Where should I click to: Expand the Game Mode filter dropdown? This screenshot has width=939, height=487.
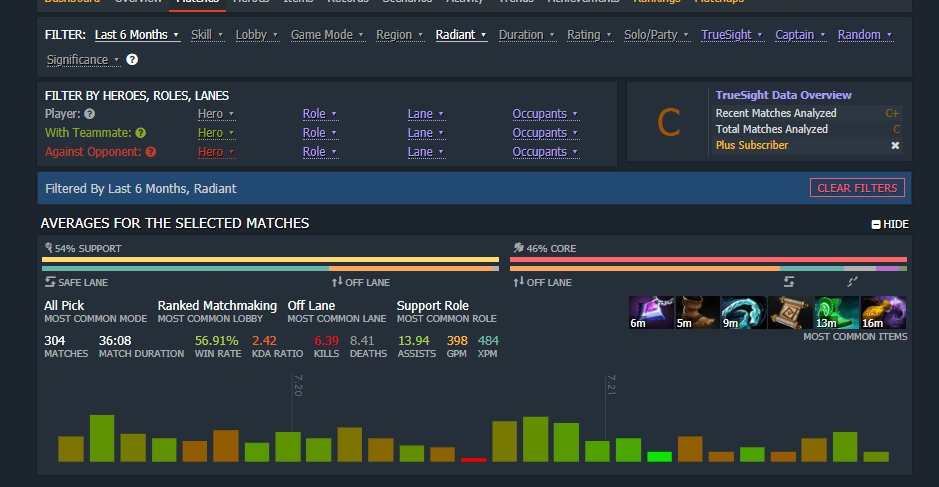(326, 35)
